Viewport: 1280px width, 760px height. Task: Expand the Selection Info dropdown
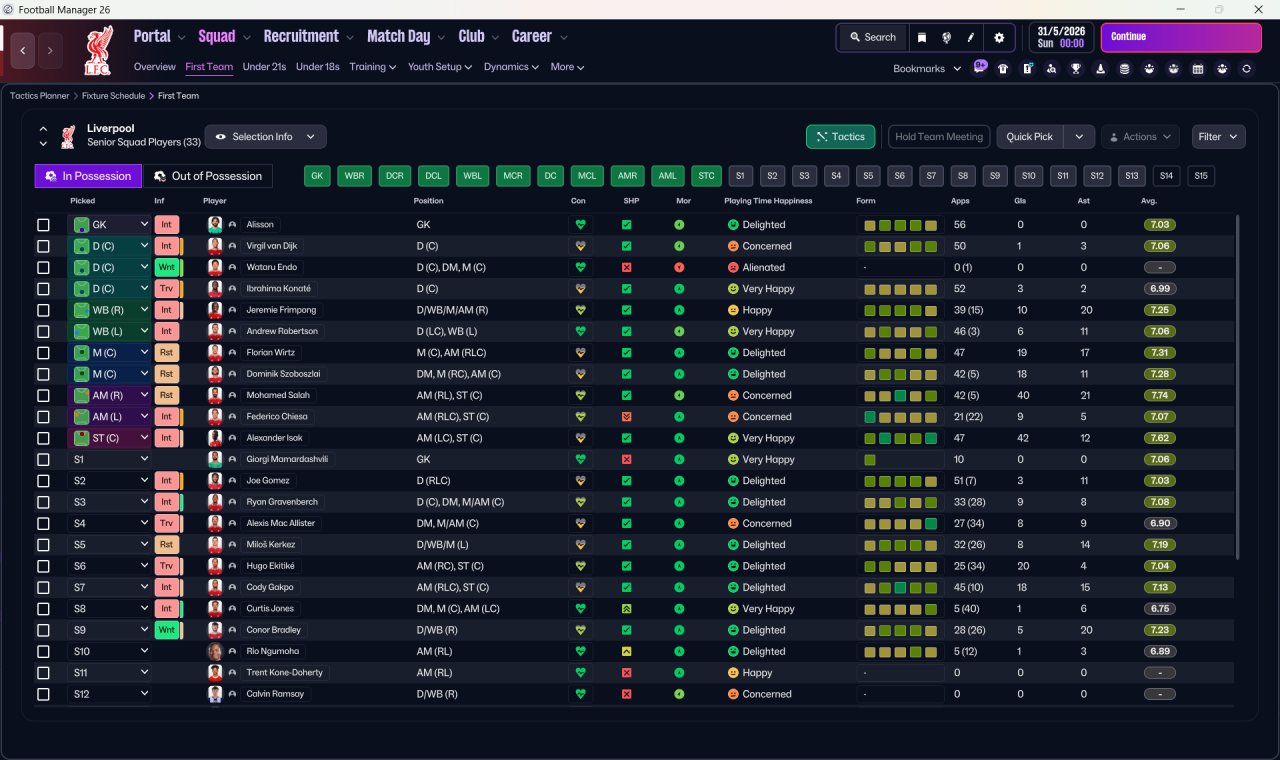click(x=265, y=137)
